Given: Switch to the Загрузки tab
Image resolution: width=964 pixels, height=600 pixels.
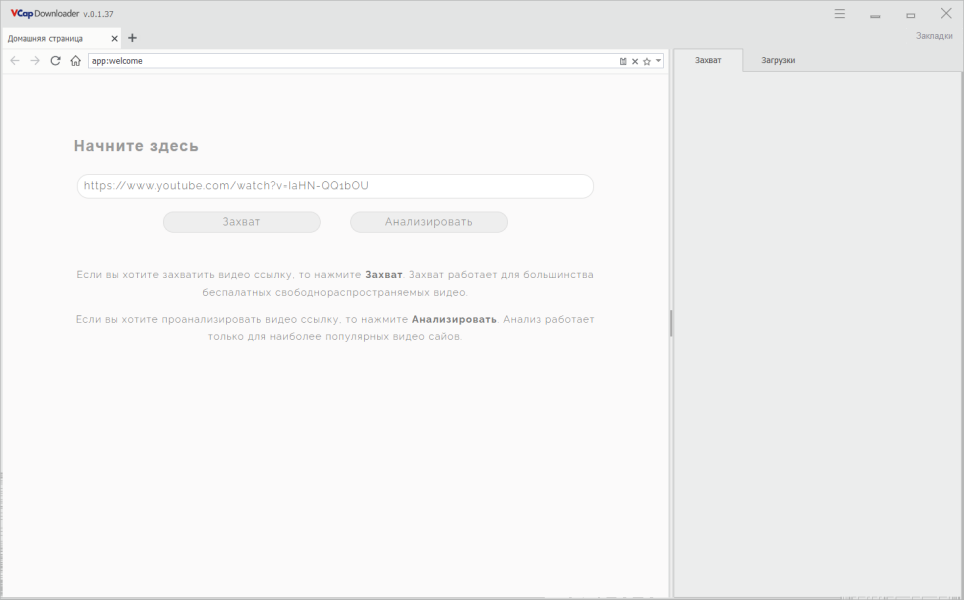Looking at the screenshot, I should tap(778, 60).
